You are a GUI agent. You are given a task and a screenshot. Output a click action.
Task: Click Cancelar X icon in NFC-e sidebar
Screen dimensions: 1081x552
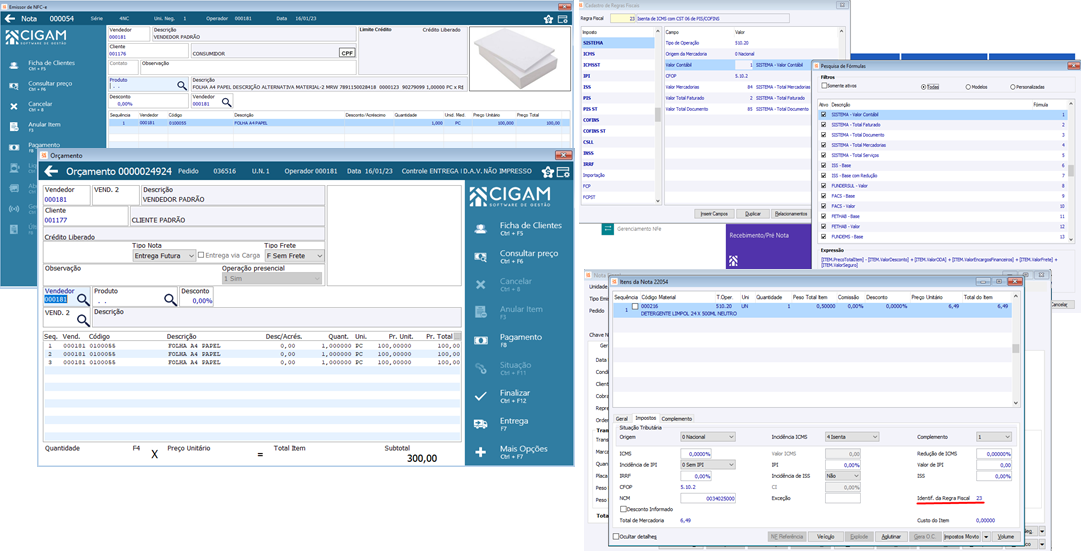click(14, 106)
